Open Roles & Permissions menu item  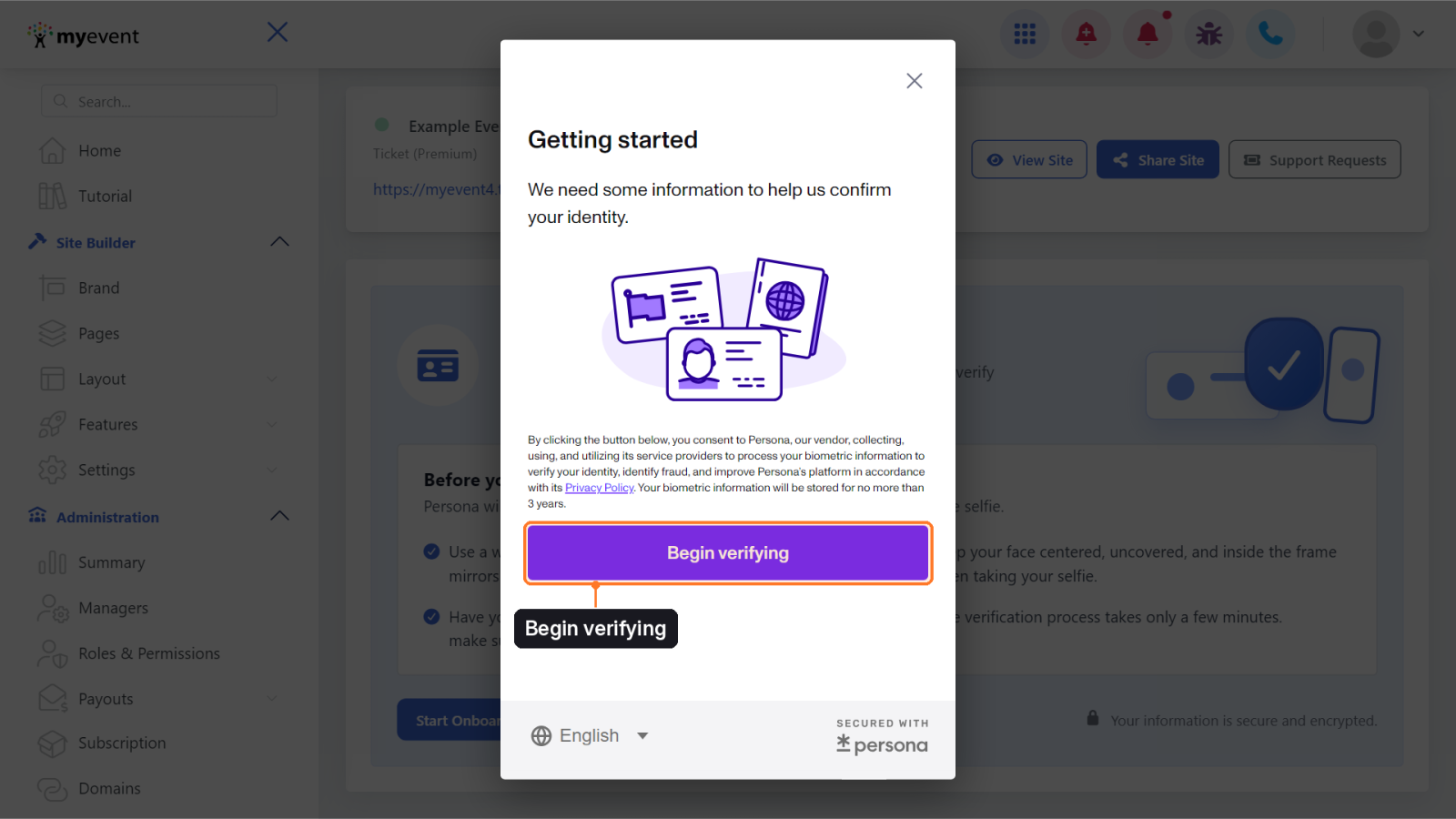point(149,653)
